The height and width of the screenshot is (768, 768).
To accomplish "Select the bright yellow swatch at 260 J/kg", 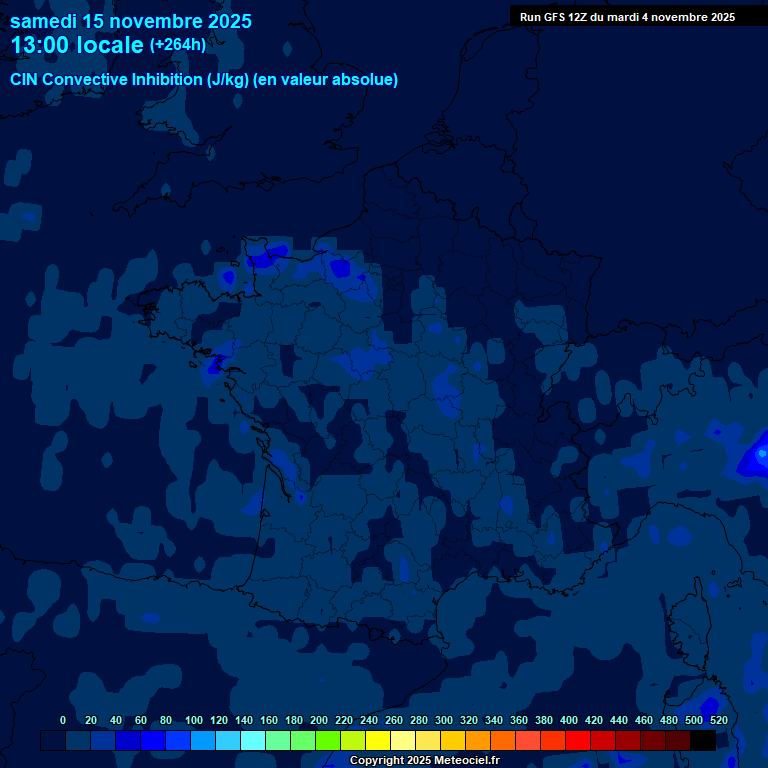I will 378,741.
